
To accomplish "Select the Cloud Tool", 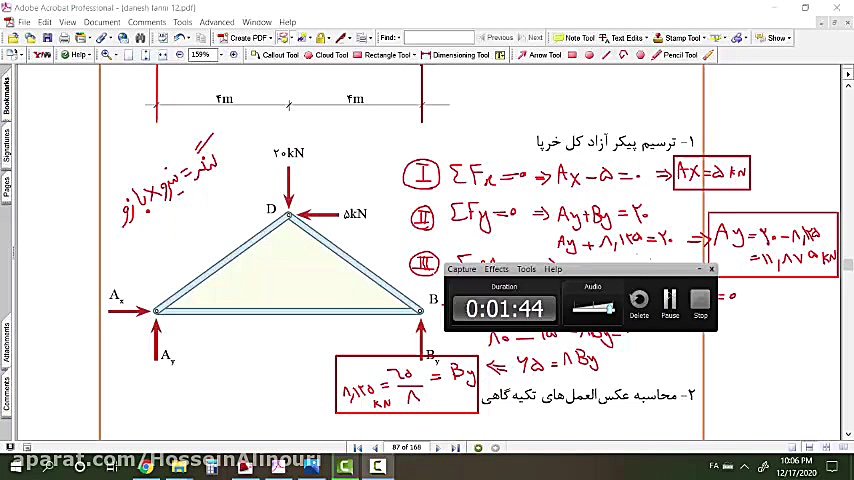I will tap(326, 55).
